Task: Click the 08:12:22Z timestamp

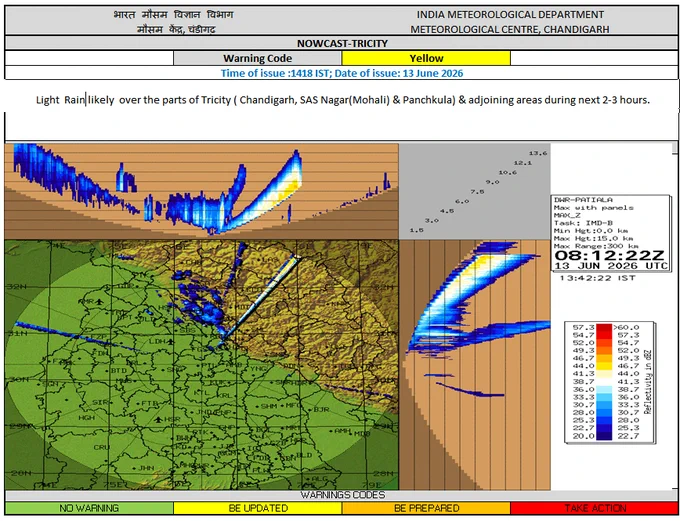Action: (x=609, y=255)
